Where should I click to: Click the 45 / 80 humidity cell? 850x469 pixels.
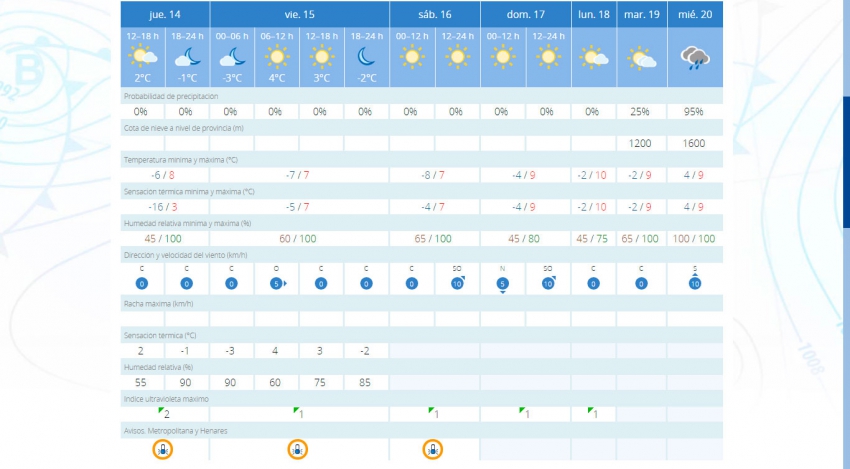click(x=524, y=239)
